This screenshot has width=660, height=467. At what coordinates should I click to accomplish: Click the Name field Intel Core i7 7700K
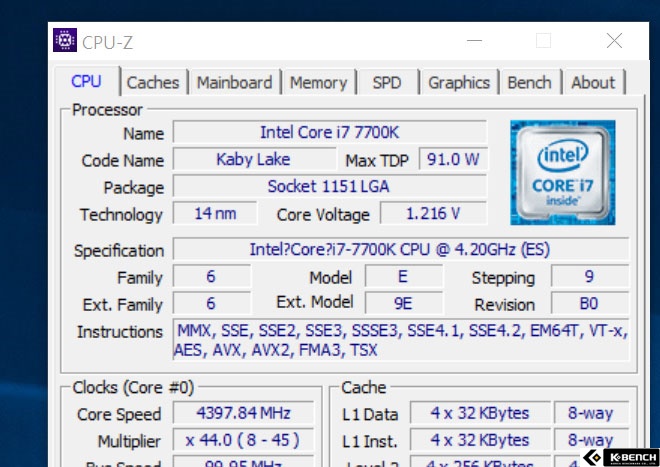pos(330,132)
